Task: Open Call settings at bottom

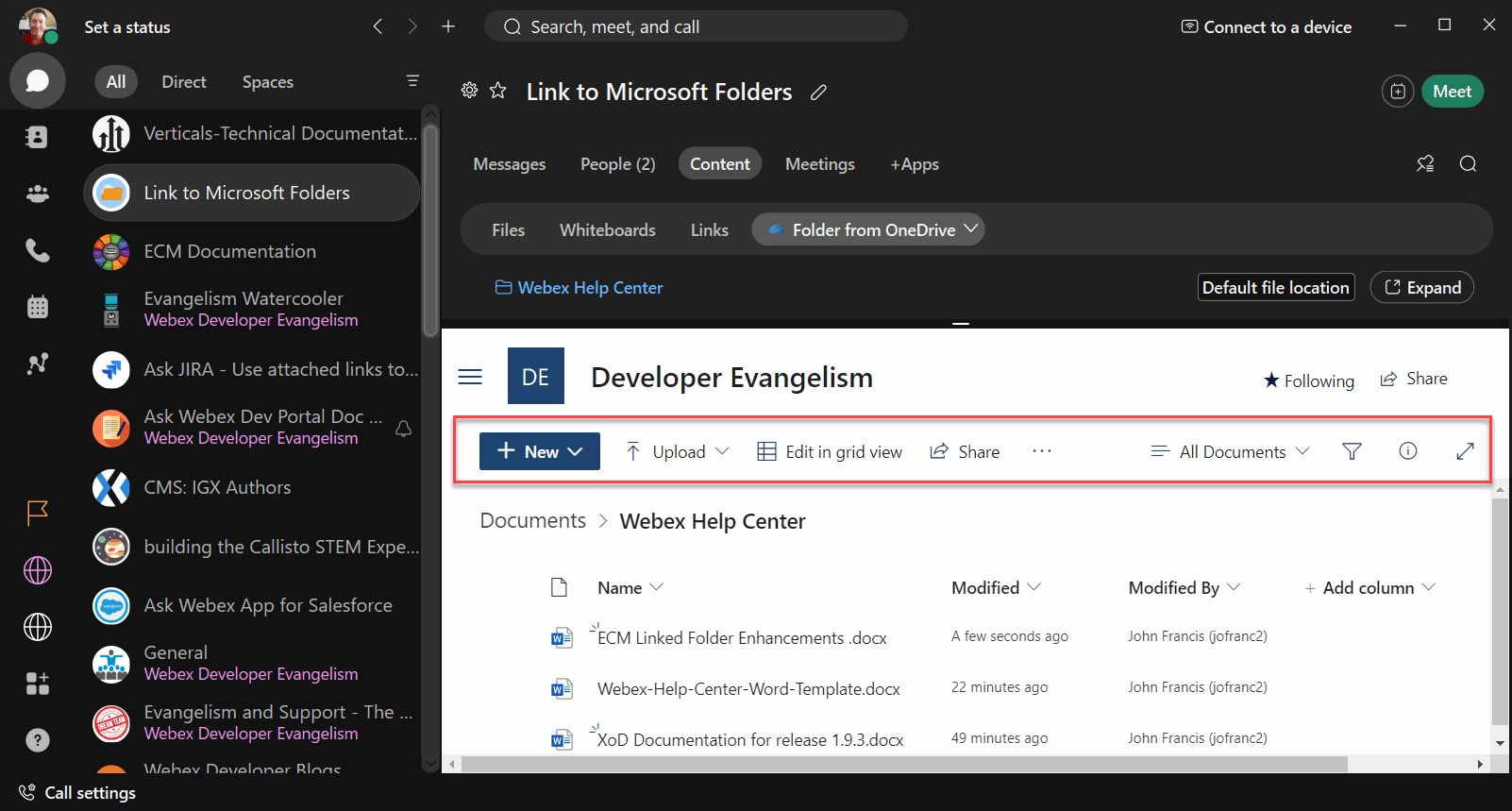Action: 77,792
